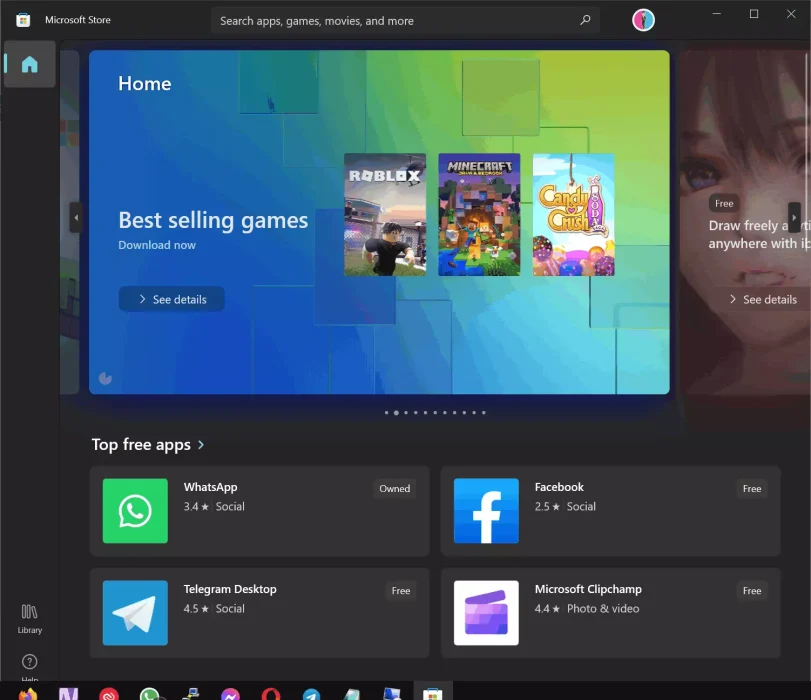This screenshot has height=700, width=811.
Task: Click the Free badge on Telegram Desktop
Action: (x=401, y=590)
